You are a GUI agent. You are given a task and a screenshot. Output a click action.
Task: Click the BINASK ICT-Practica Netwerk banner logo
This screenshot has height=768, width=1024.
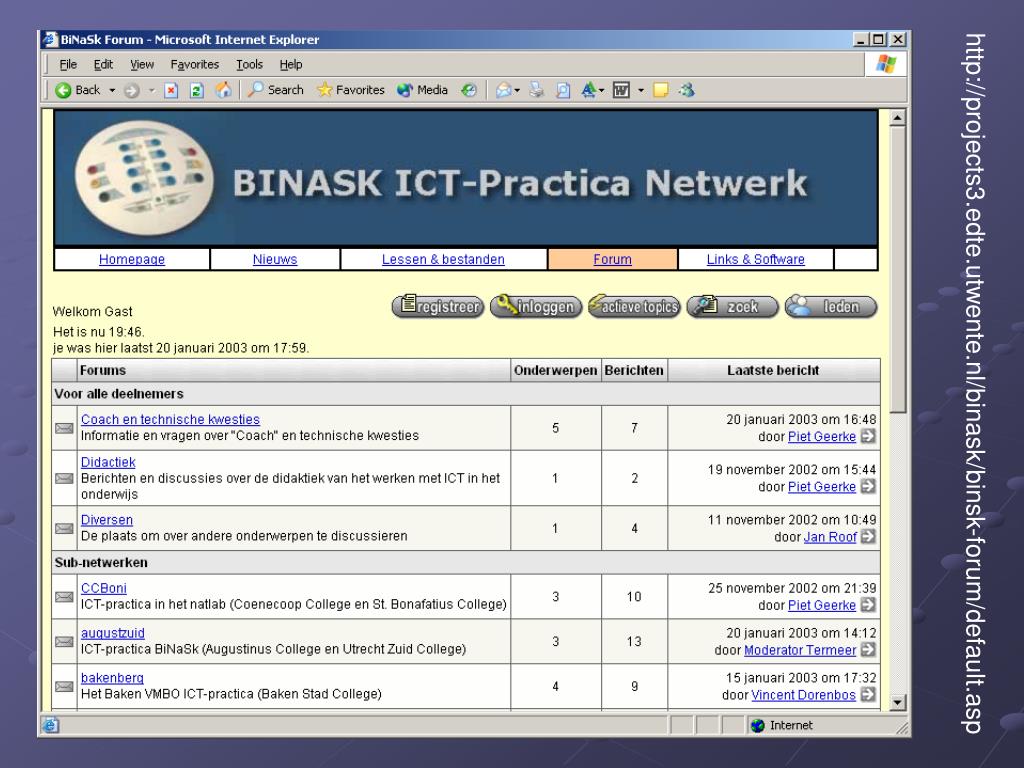tap(466, 178)
